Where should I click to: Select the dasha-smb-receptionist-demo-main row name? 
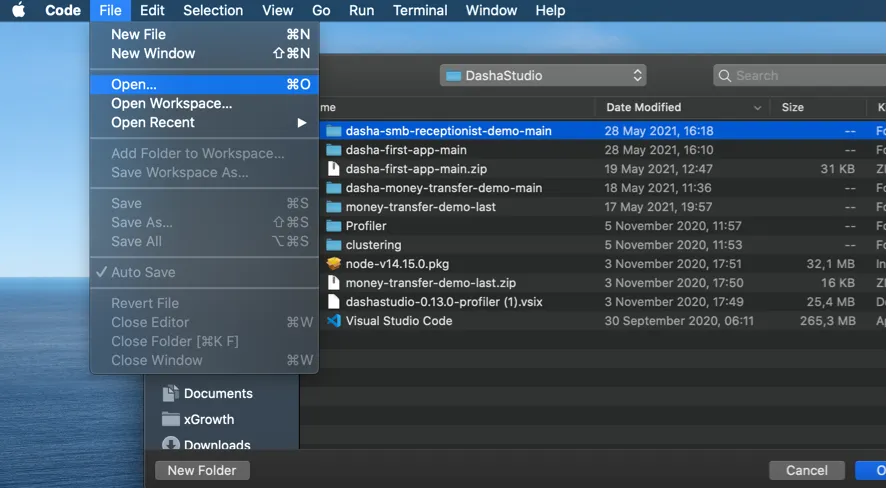click(x=449, y=131)
